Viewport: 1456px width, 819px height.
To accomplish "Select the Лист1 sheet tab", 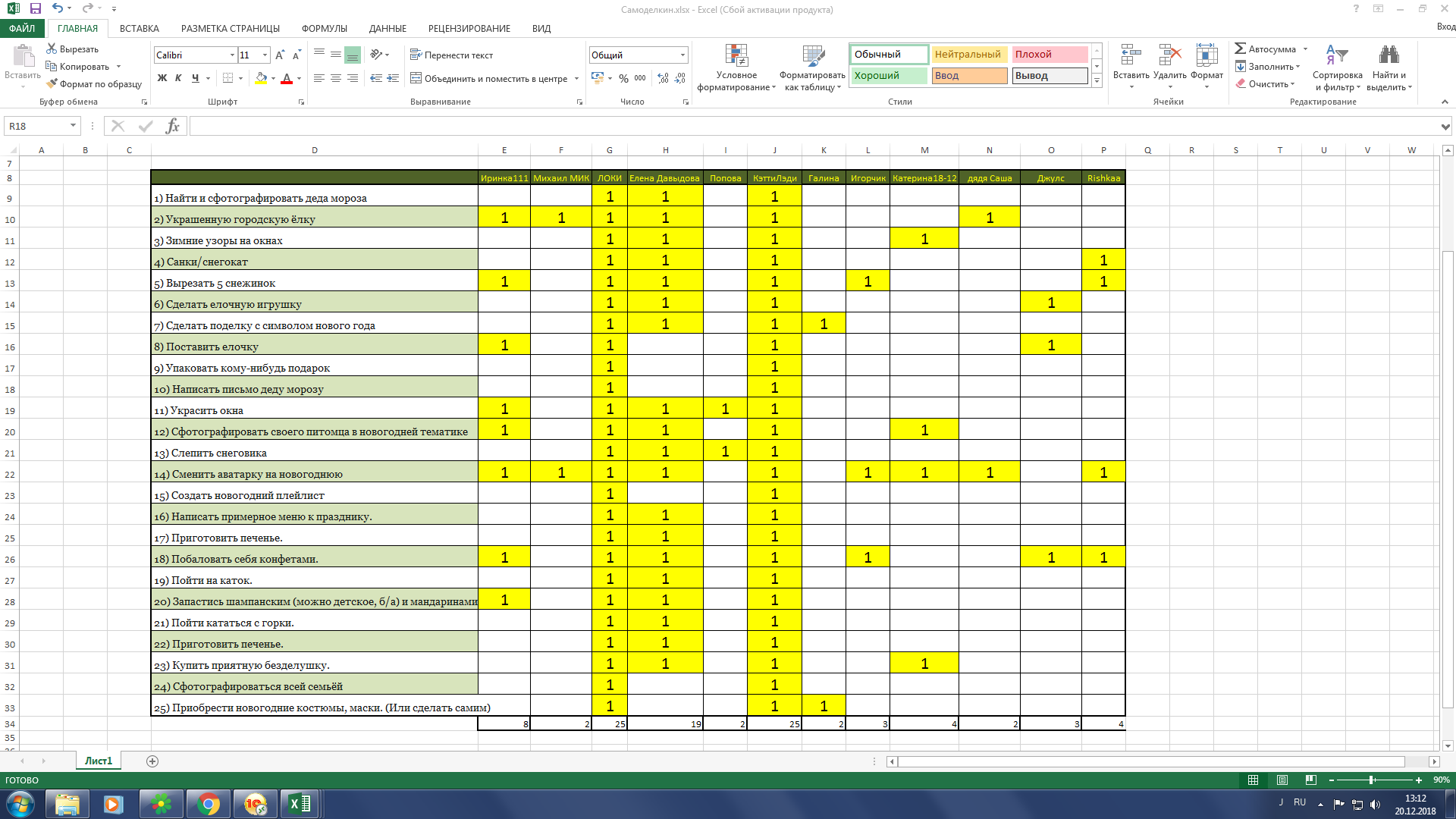I will [x=98, y=761].
